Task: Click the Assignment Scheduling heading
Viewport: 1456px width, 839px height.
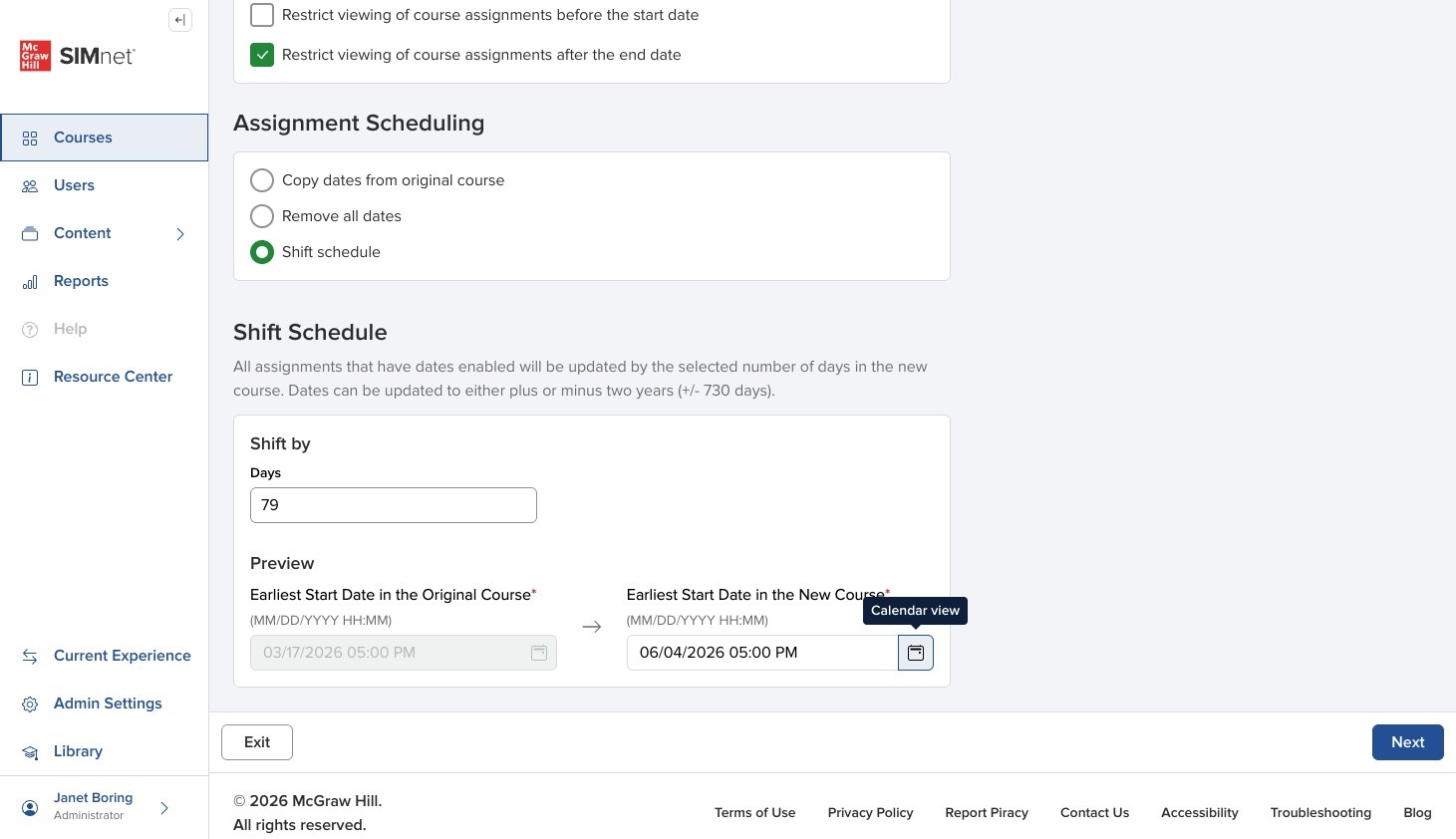Action: click(359, 124)
